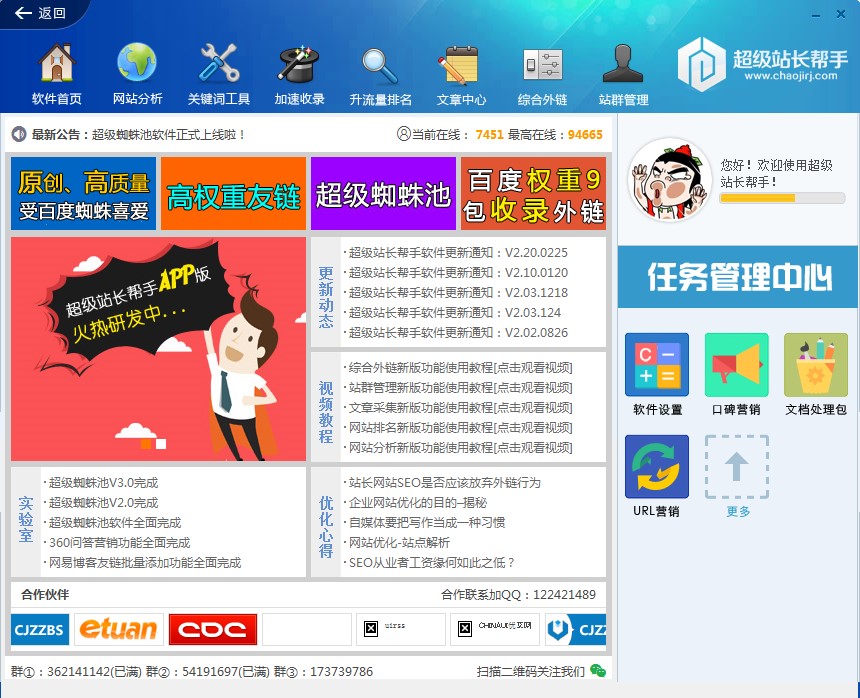Viewport: 860px width, 698px height.
Task: Open 站群管理 user silhouette icon
Action: (623, 64)
